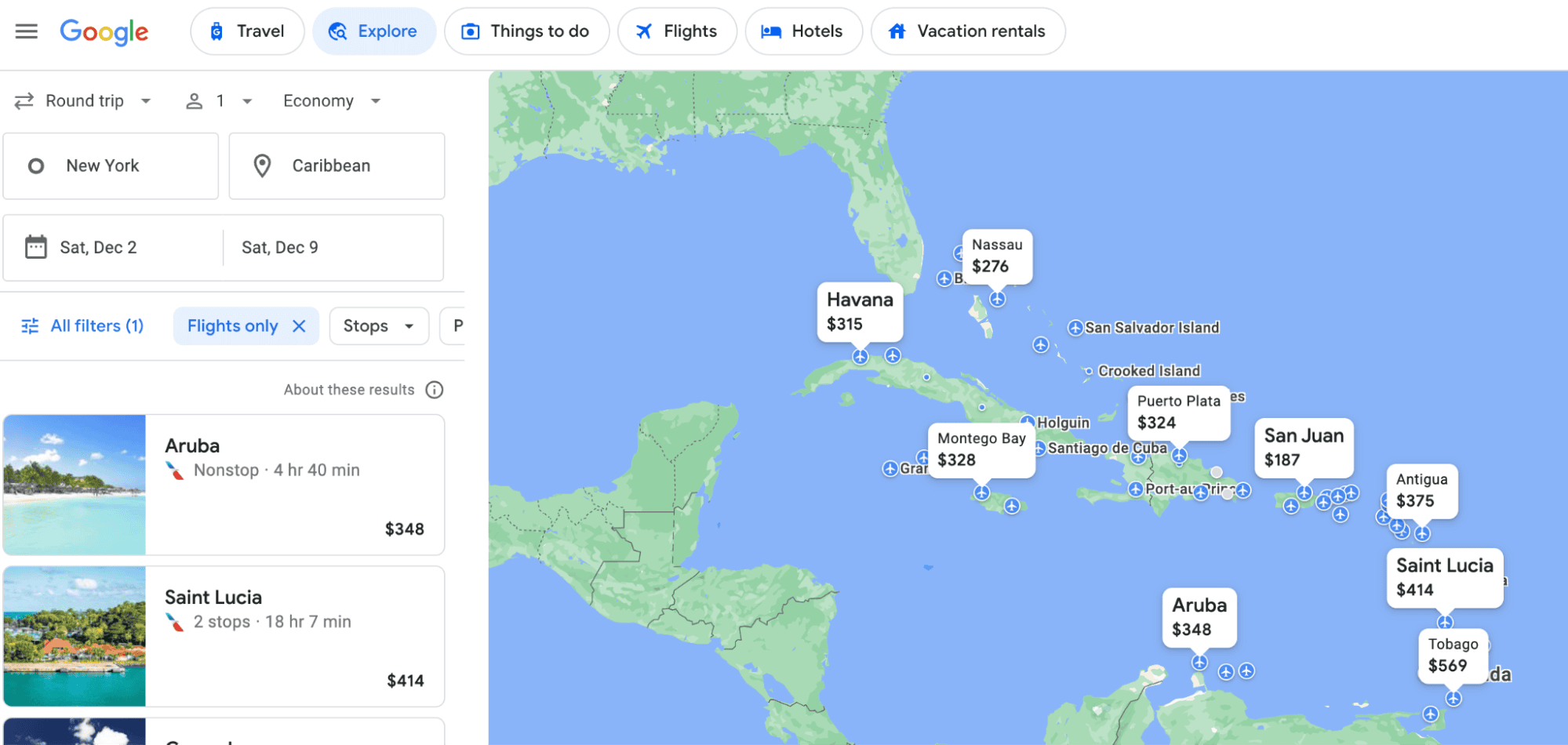This screenshot has height=745, width=1568.
Task: Click airline logo in Aruba card
Action: tap(175, 471)
